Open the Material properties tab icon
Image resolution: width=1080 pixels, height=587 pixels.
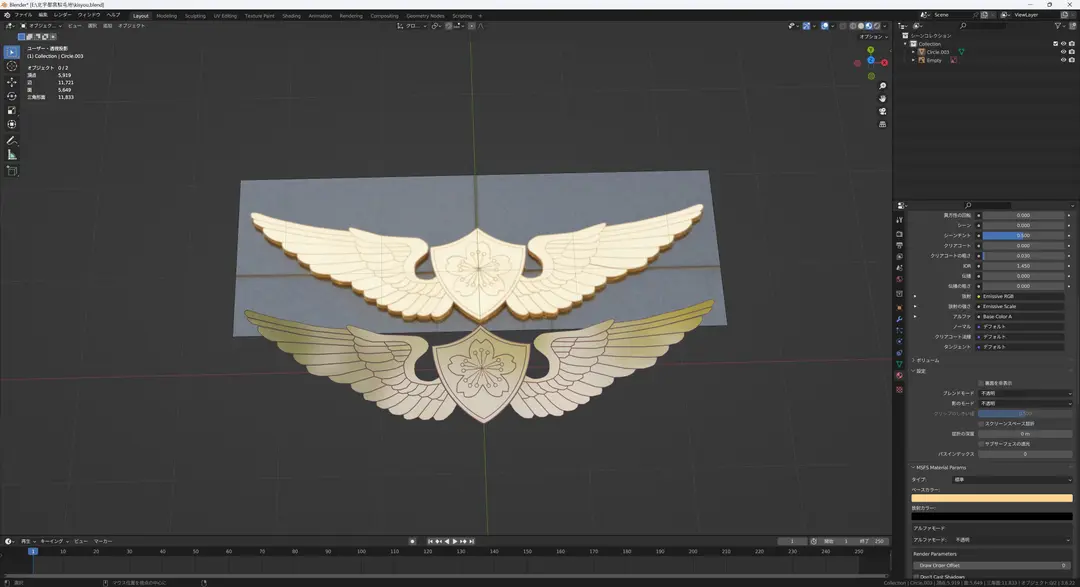point(899,375)
